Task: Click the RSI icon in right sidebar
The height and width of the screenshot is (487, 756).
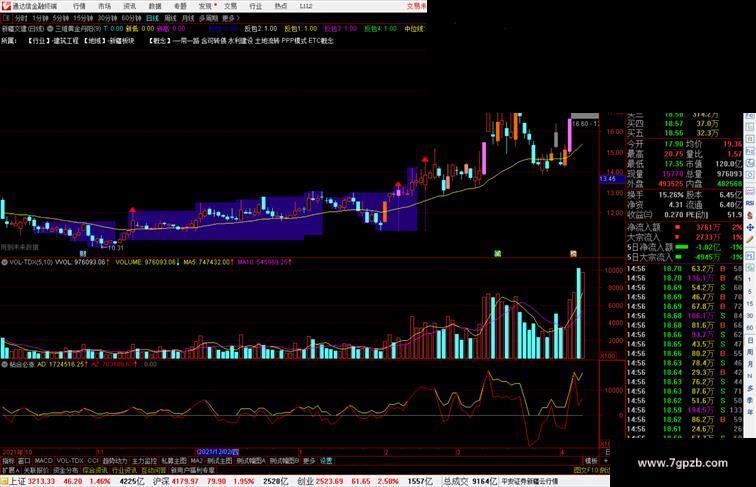Action: pos(750,203)
